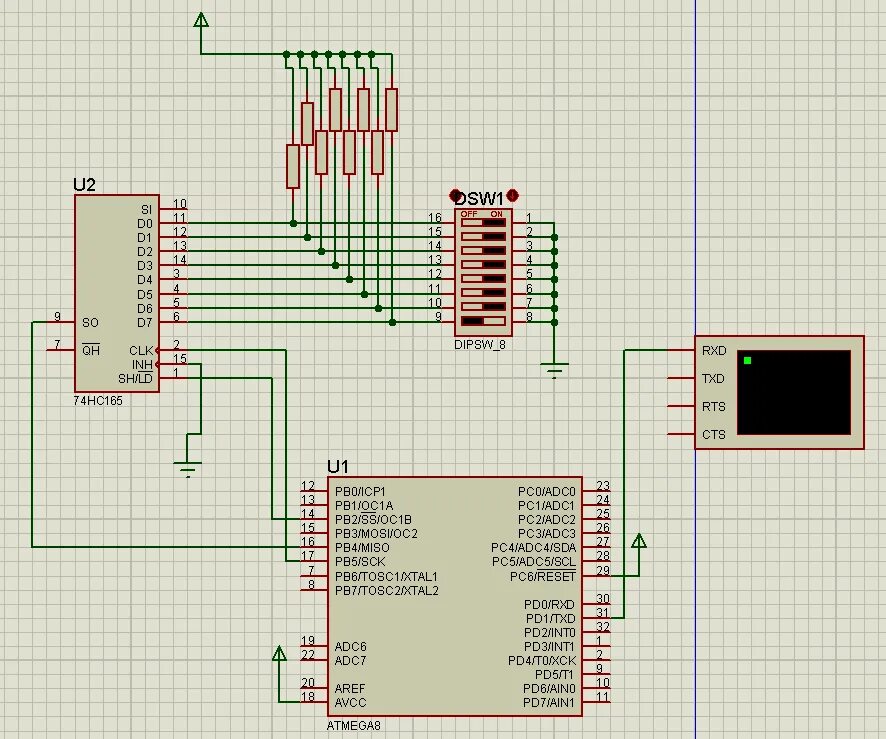Click the PB5/SCK pin label
The width and height of the screenshot is (886, 739).
tap(360, 562)
